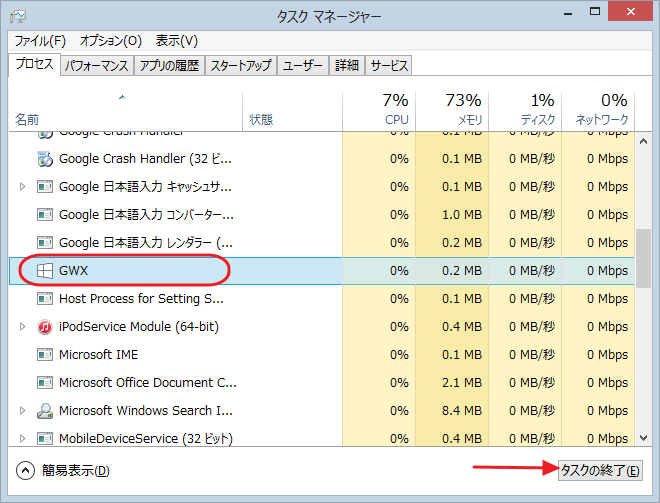Screen dimensions: 660x503
Task: Expand the Google 日本語入力 キャッシュサービス process group
Action: tap(23, 187)
